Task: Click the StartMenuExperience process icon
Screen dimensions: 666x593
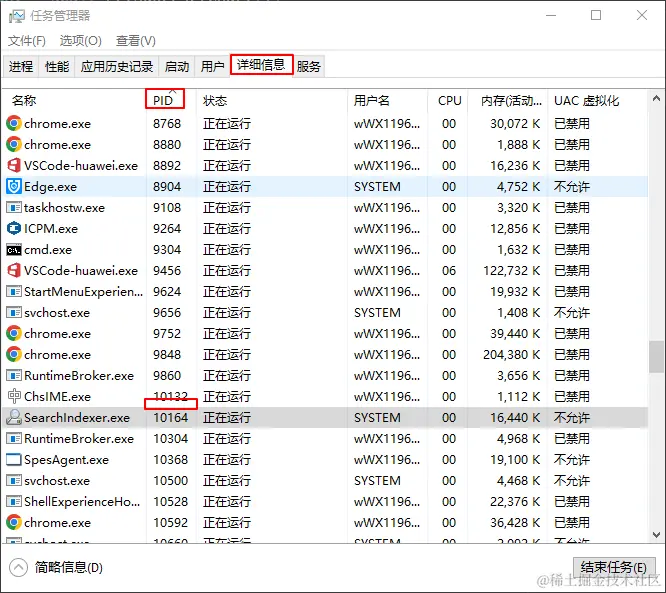Action: tap(14, 292)
